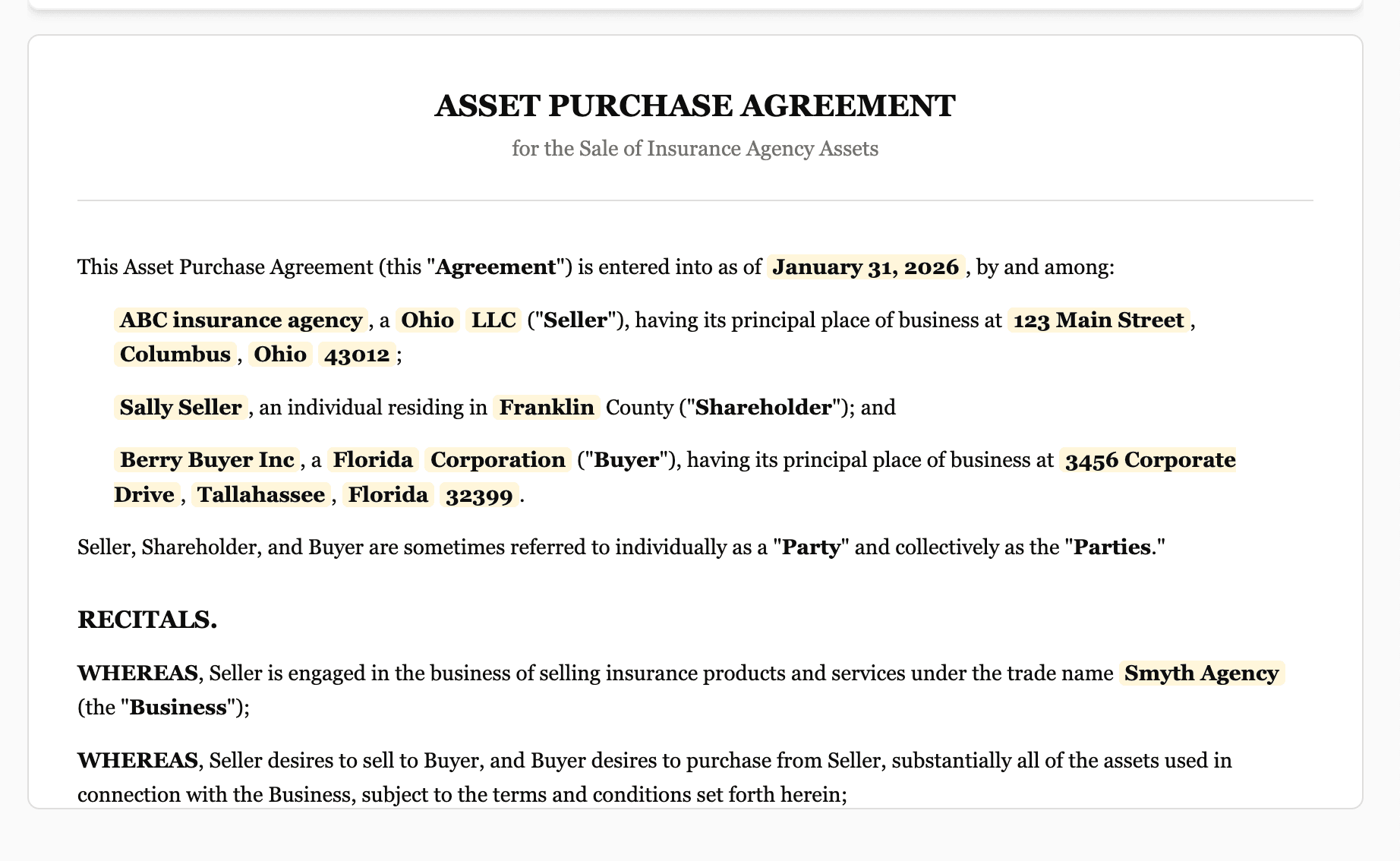Select the ABC insurance agency seller name
1400x861 pixels.
(x=241, y=320)
